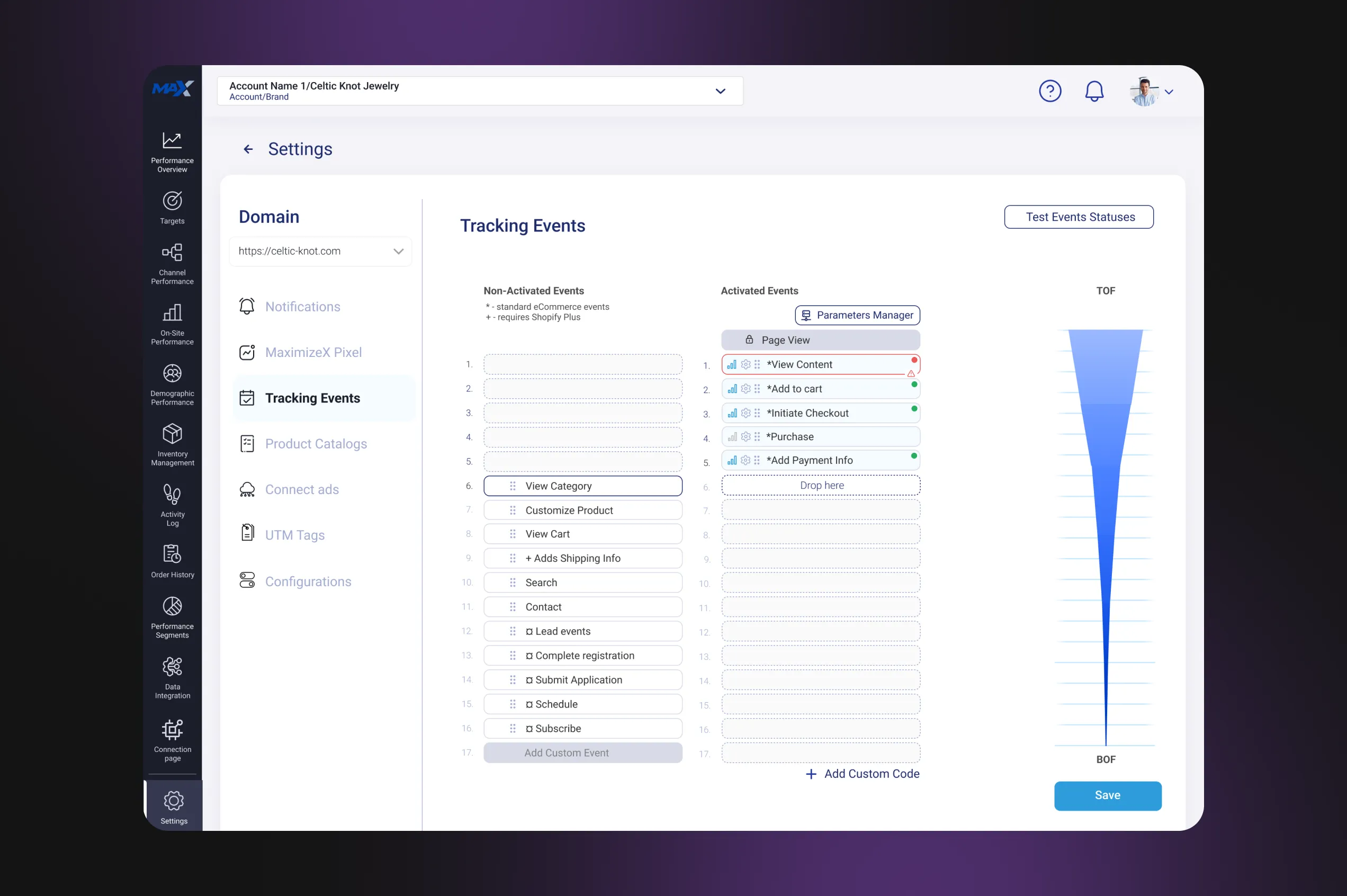Open the UTM Tags settings section
Viewport: 1347px width, 896px height.
coord(294,535)
